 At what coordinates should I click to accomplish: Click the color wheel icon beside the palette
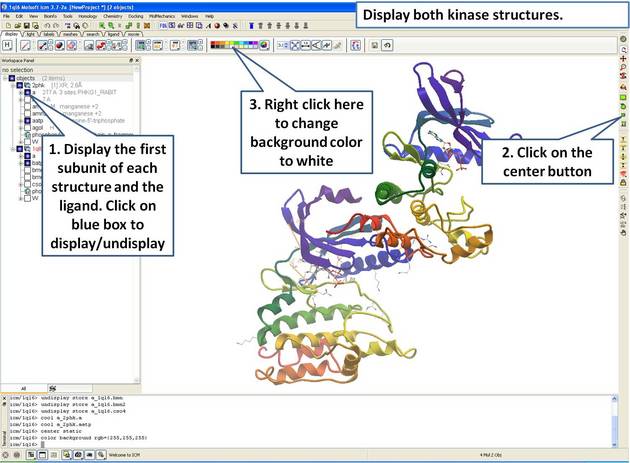point(264,45)
